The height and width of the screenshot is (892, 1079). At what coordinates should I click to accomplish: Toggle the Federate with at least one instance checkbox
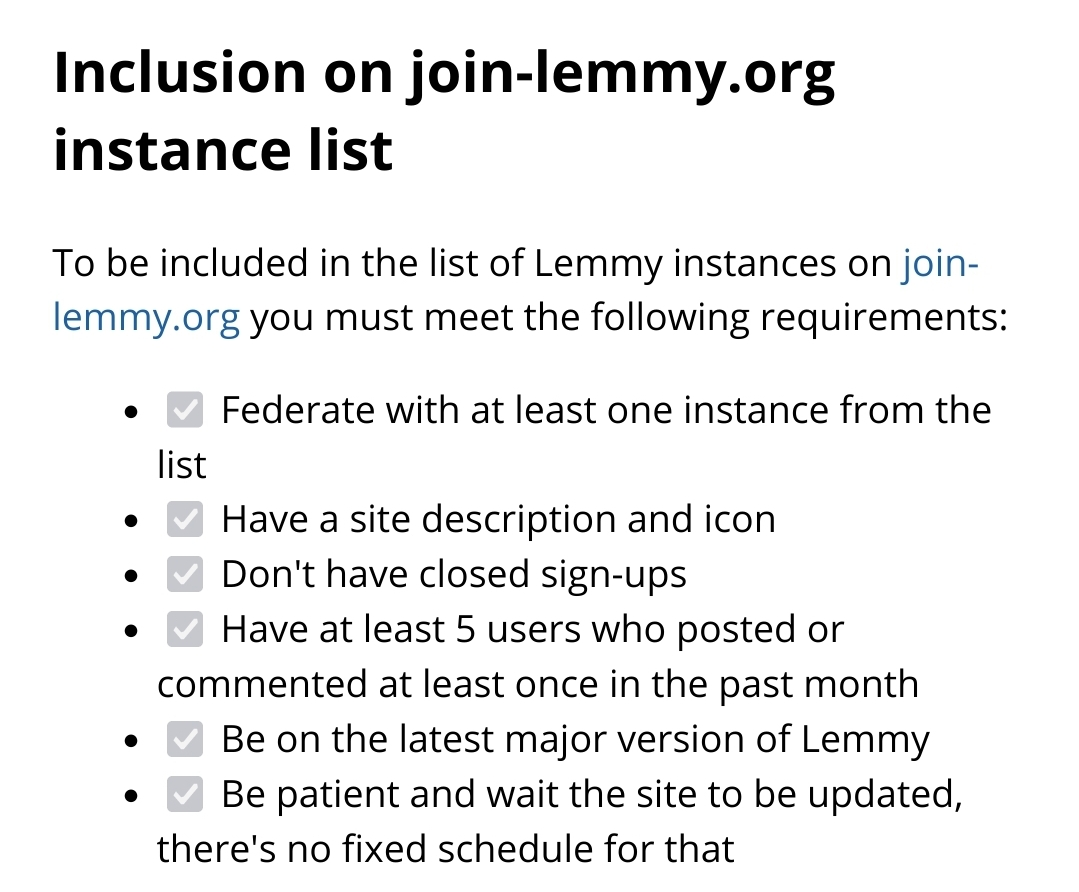pyautogui.click(x=184, y=410)
